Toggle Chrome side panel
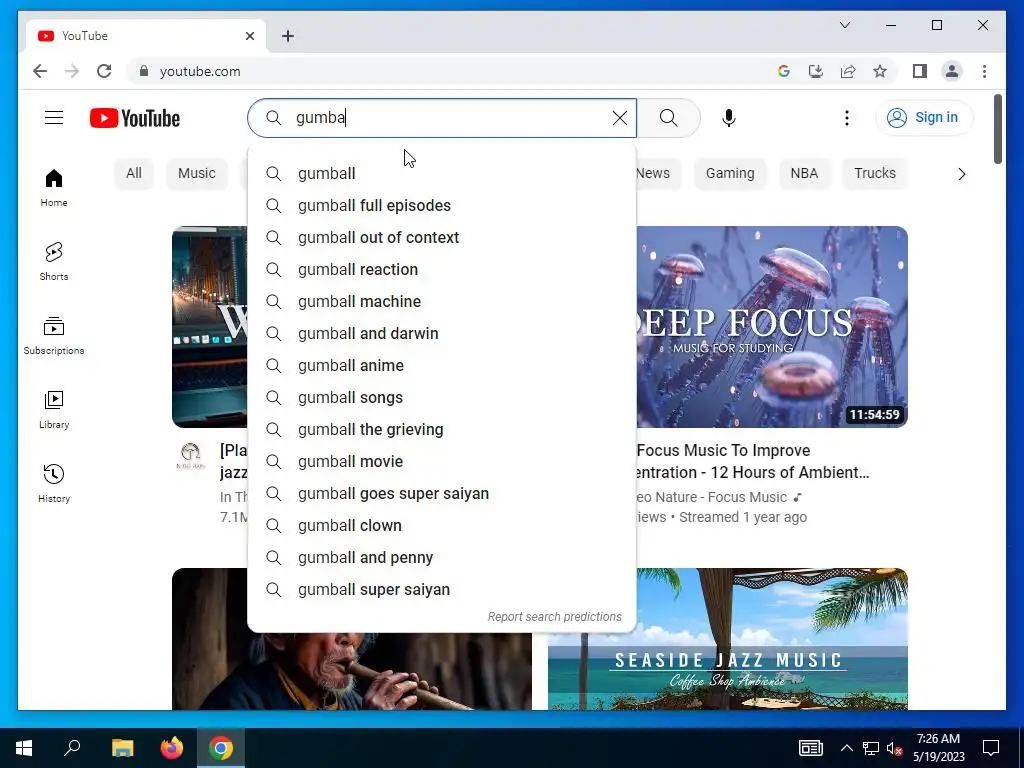1024x768 pixels. coord(920,71)
